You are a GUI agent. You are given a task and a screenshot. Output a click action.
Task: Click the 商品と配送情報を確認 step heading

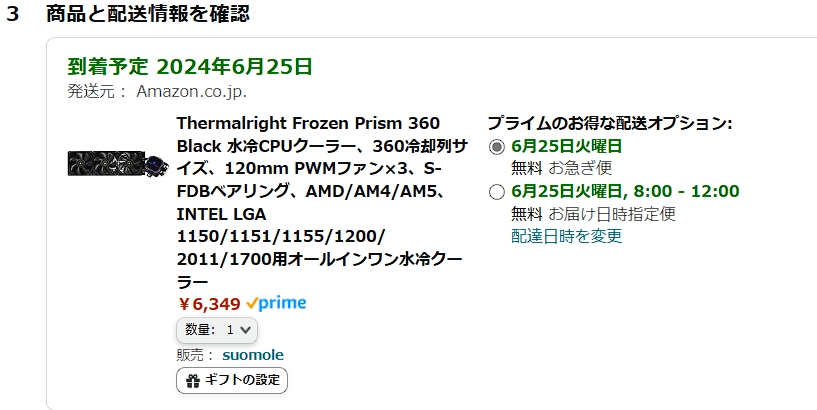(x=148, y=14)
